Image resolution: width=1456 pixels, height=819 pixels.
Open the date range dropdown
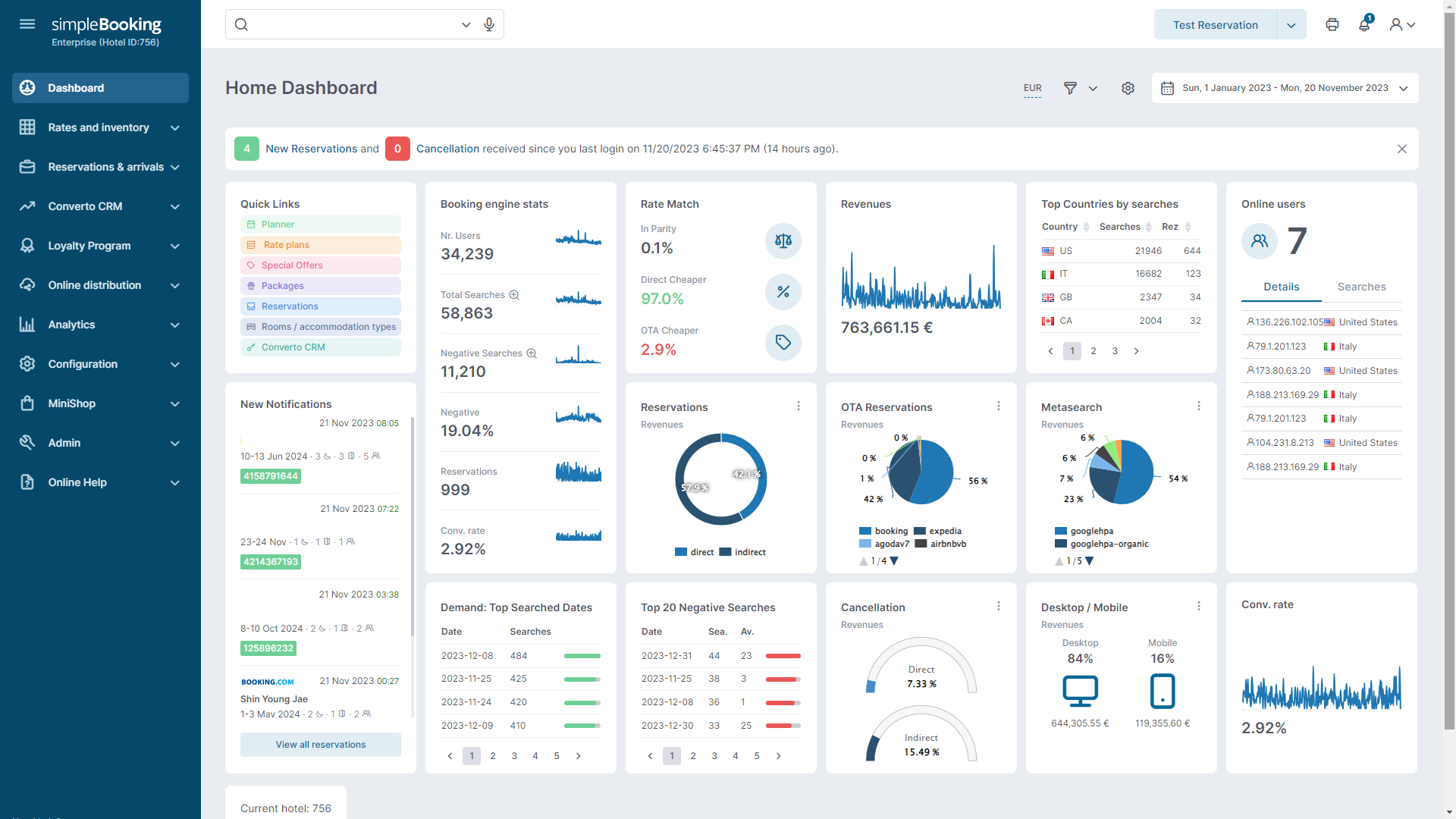(x=1285, y=88)
